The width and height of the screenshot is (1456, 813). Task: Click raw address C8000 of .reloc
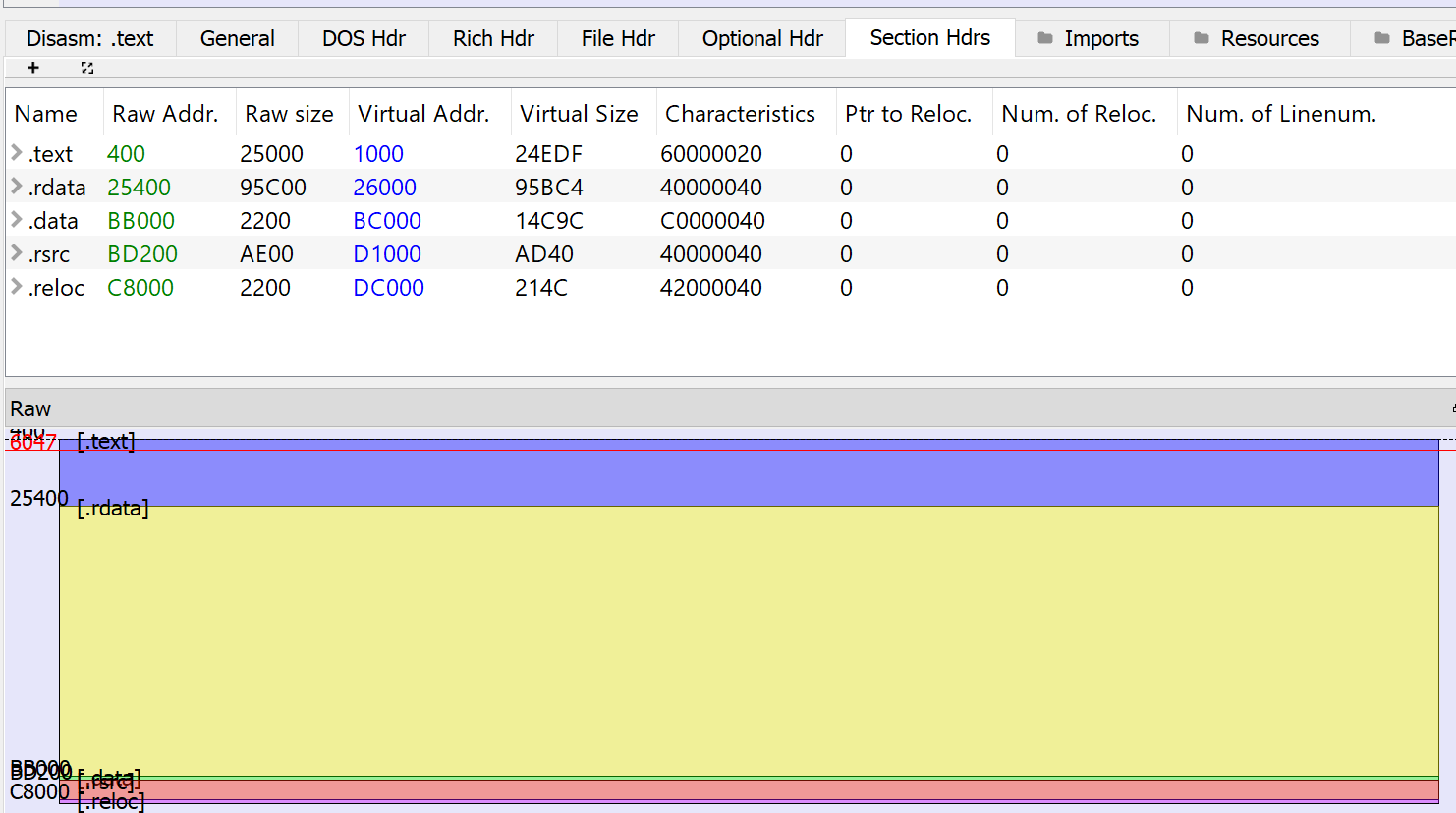coord(140,288)
